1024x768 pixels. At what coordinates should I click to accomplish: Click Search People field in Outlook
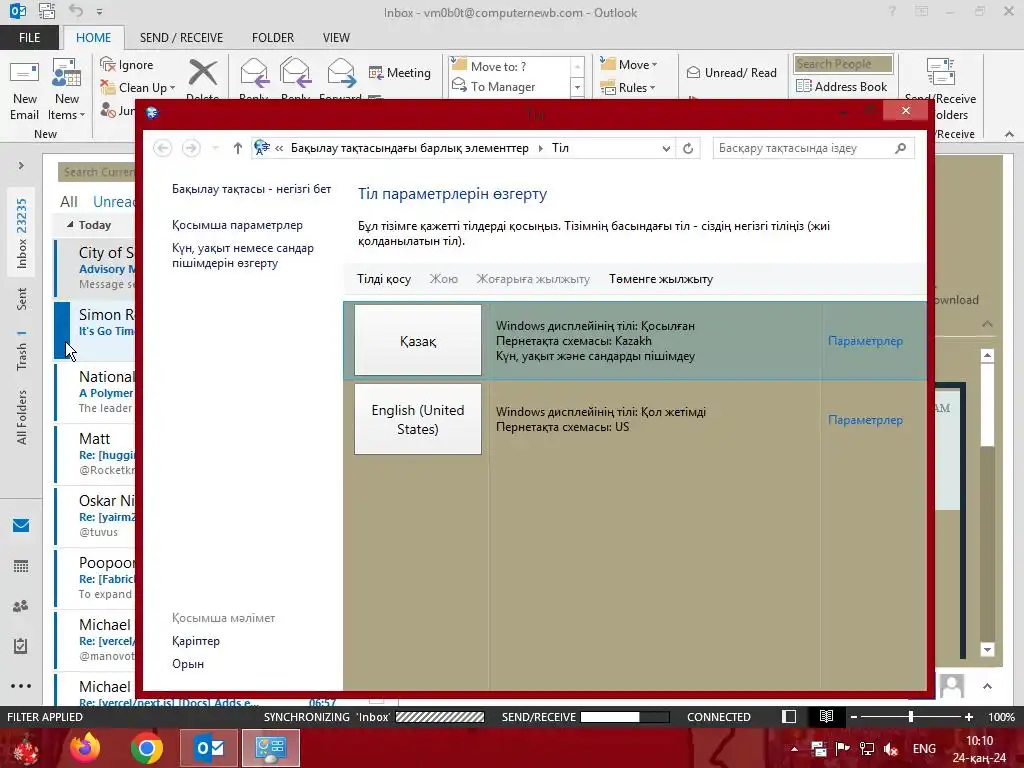[842, 64]
